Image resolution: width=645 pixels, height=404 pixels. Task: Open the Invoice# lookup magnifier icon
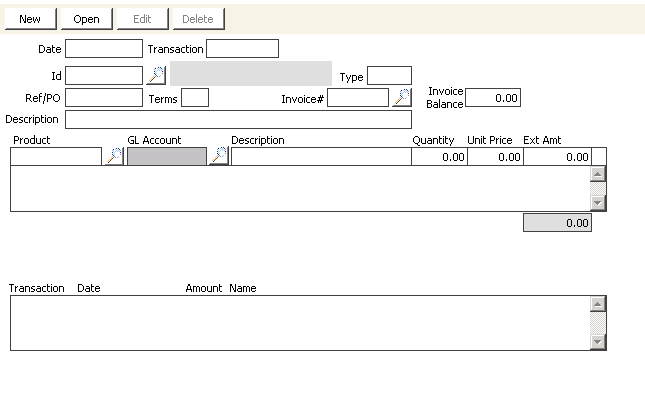tap(402, 98)
